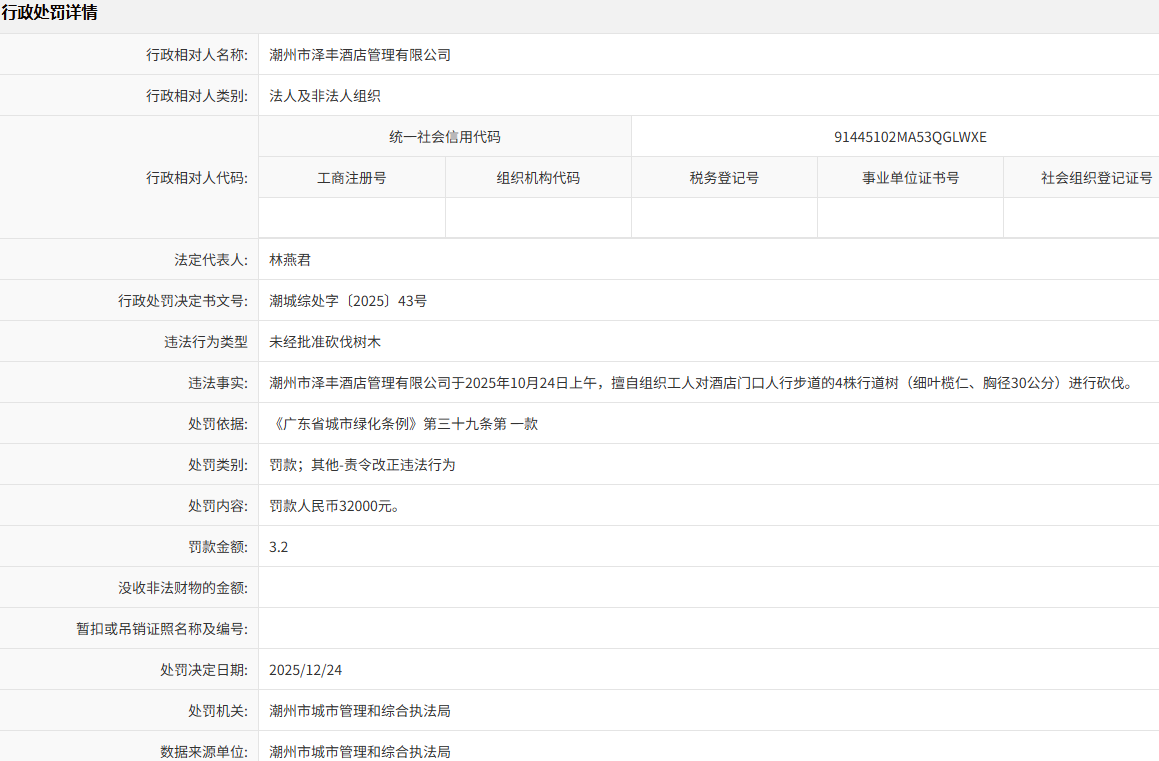This screenshot has width=1159, height=761.
Task: Select the 税务登记号 column header
Action: click(724, 177)
